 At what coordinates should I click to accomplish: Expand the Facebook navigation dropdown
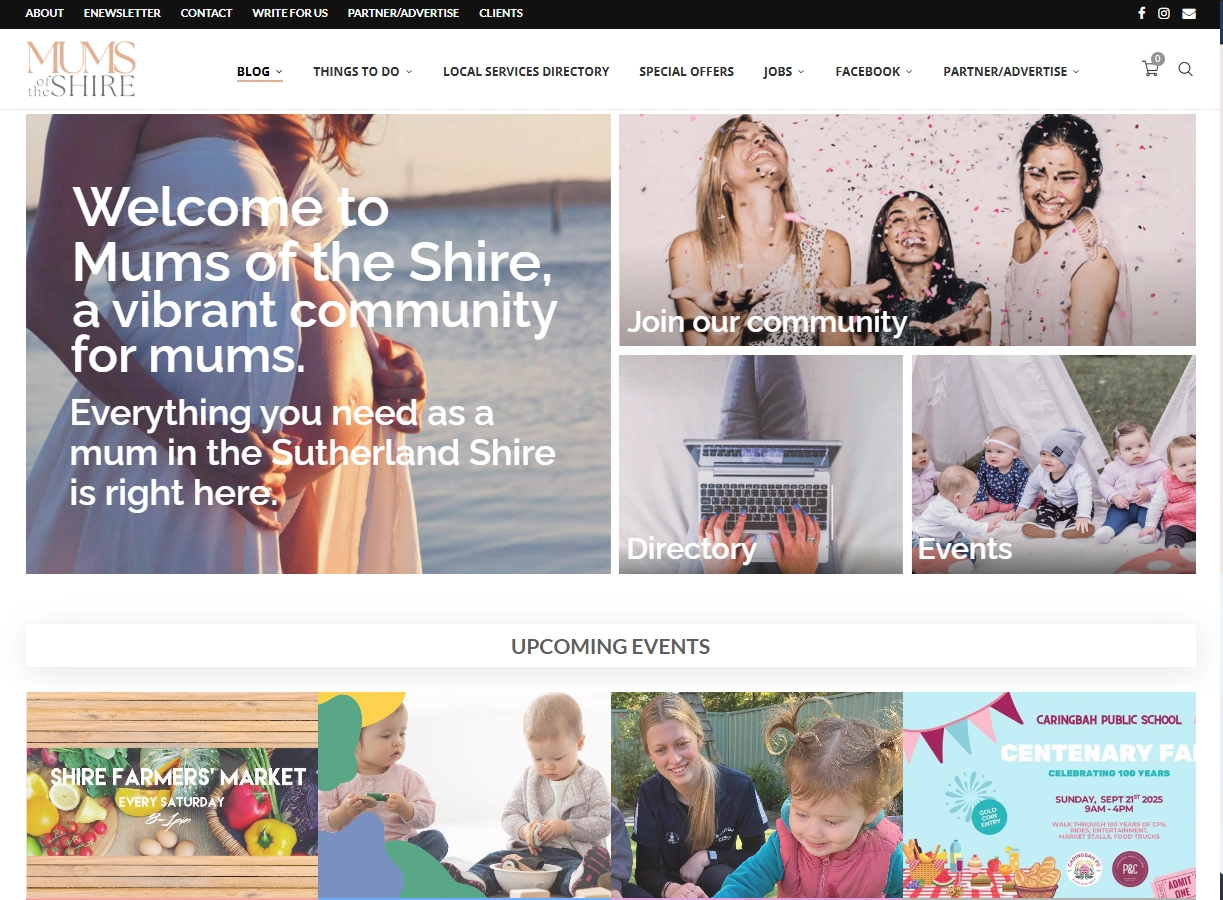874,72
